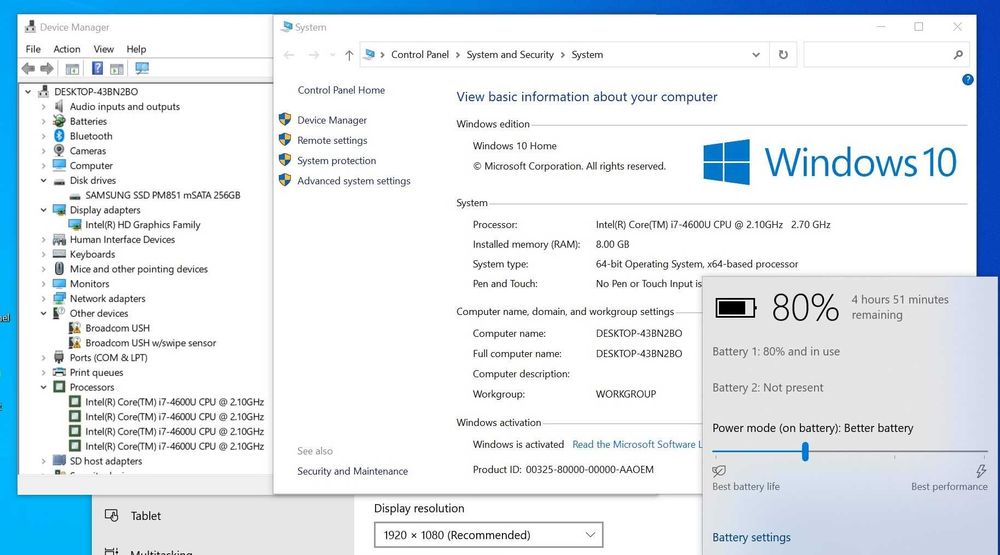Select Broadcom USH w/swipe sensor device

coord(151,343)
